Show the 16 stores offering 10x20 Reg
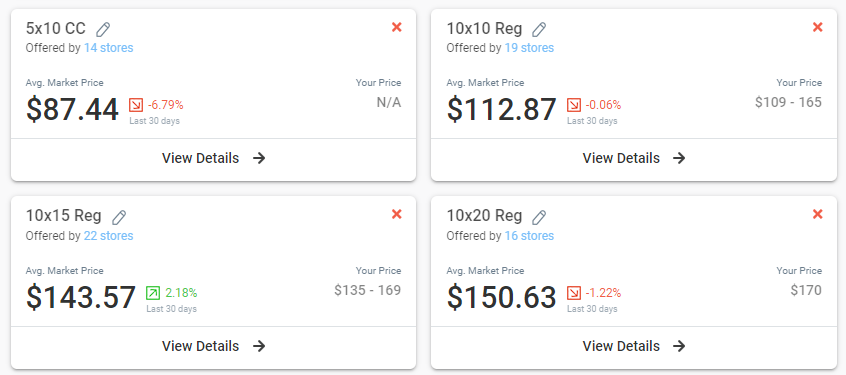The image size is (846, 375). click(x=529, y=236)
